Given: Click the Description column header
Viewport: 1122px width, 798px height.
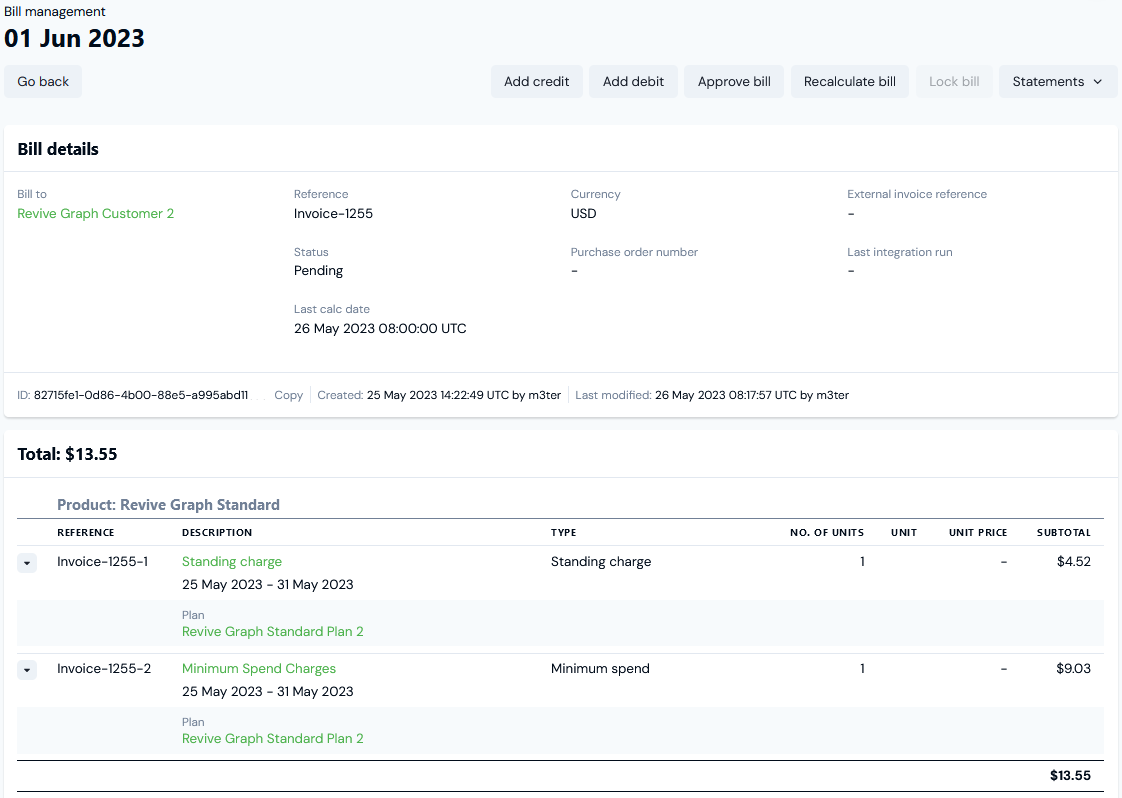Looking at the screenshot, I should [217, 532].
